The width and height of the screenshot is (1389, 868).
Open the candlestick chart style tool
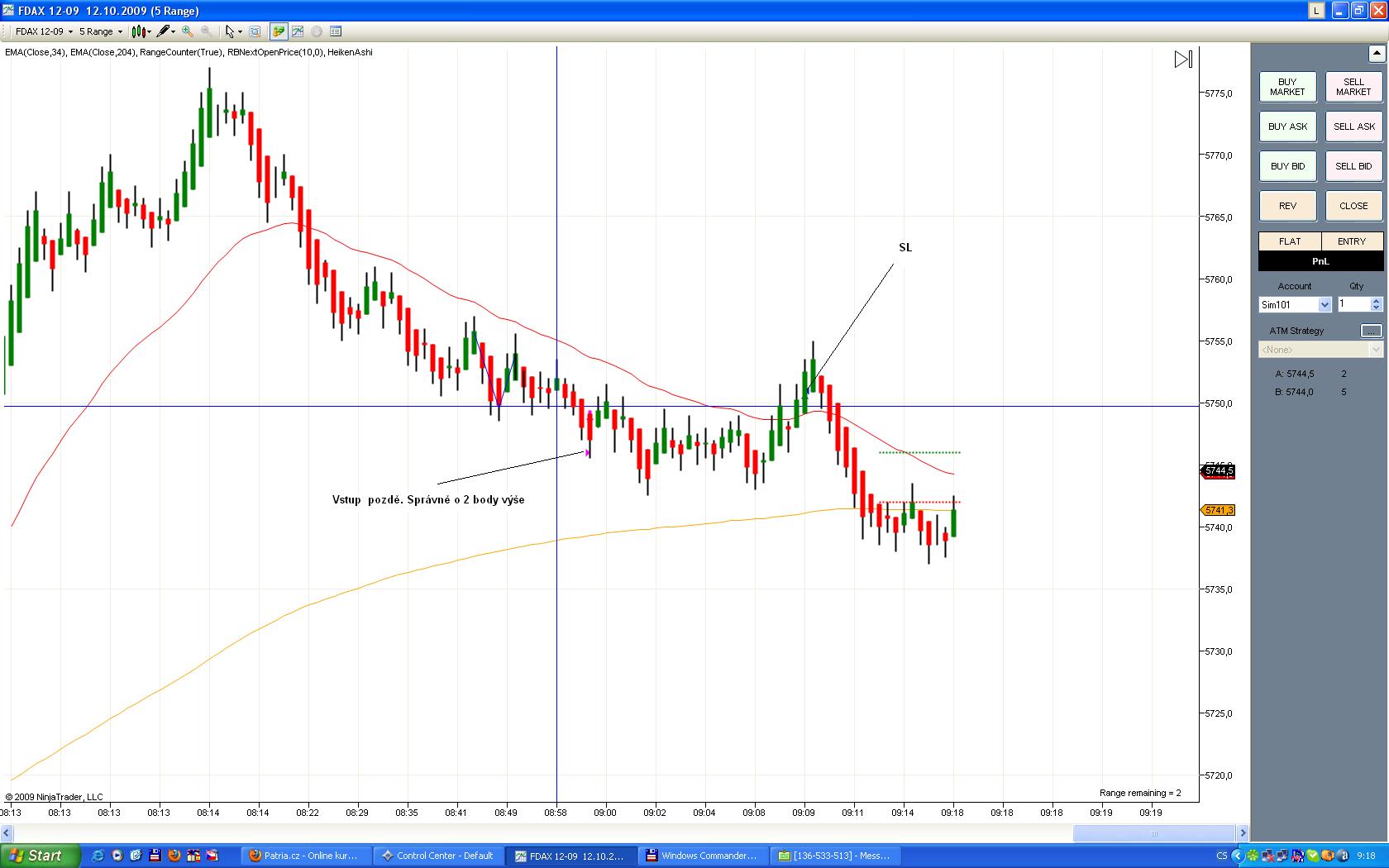pyautogui.click(x=138, y=31)
